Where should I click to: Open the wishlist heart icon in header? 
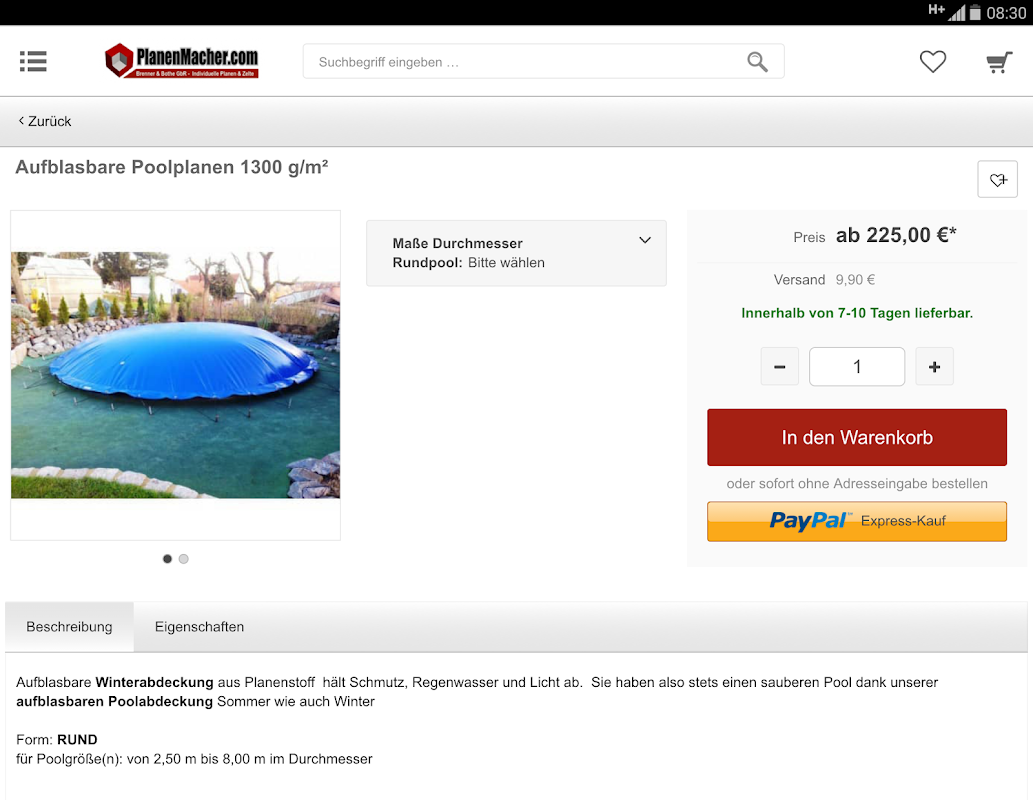[933, 61]
